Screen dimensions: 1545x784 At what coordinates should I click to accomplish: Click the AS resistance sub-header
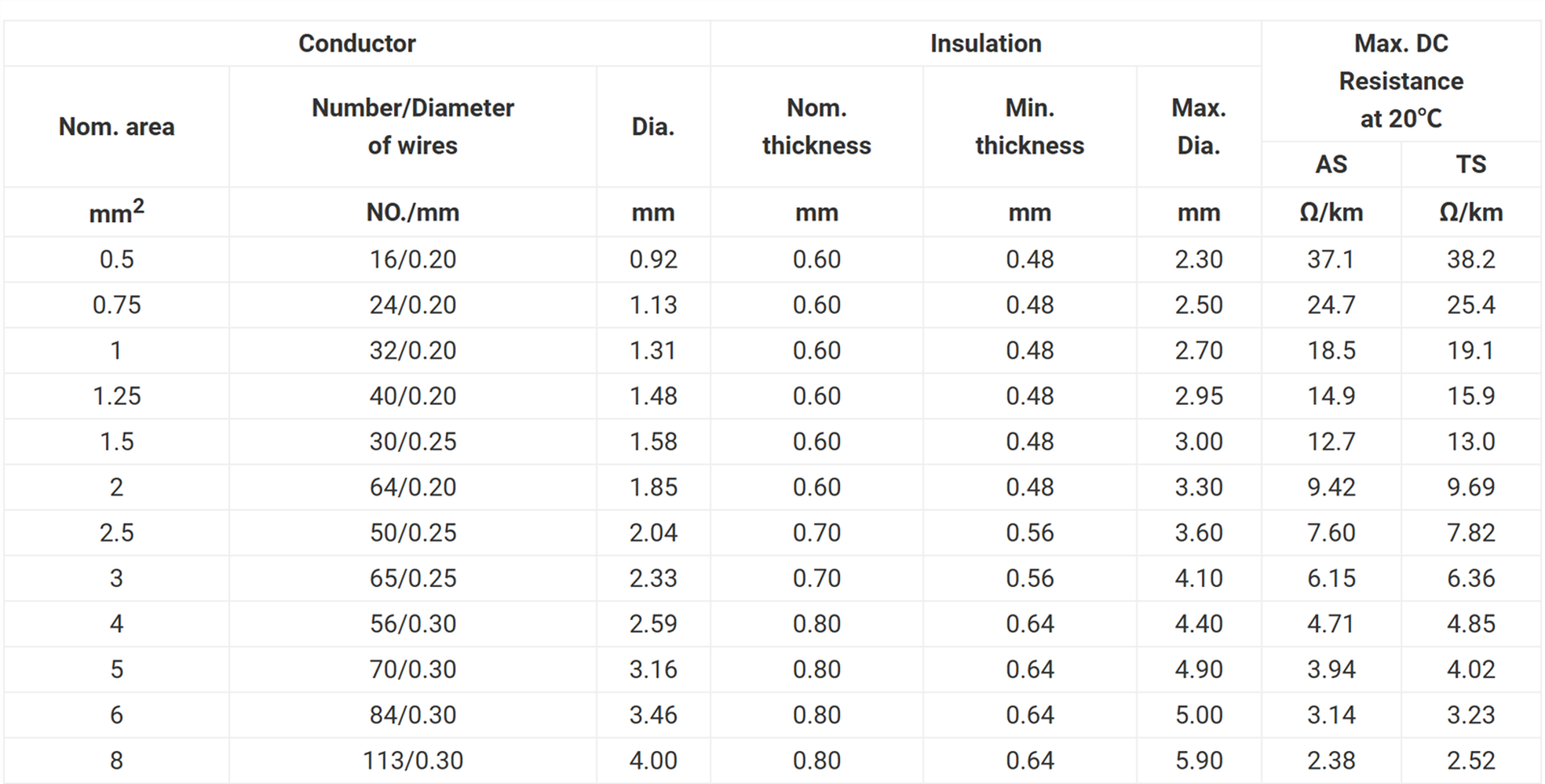pyautogui.click(x=1331, y=164)
